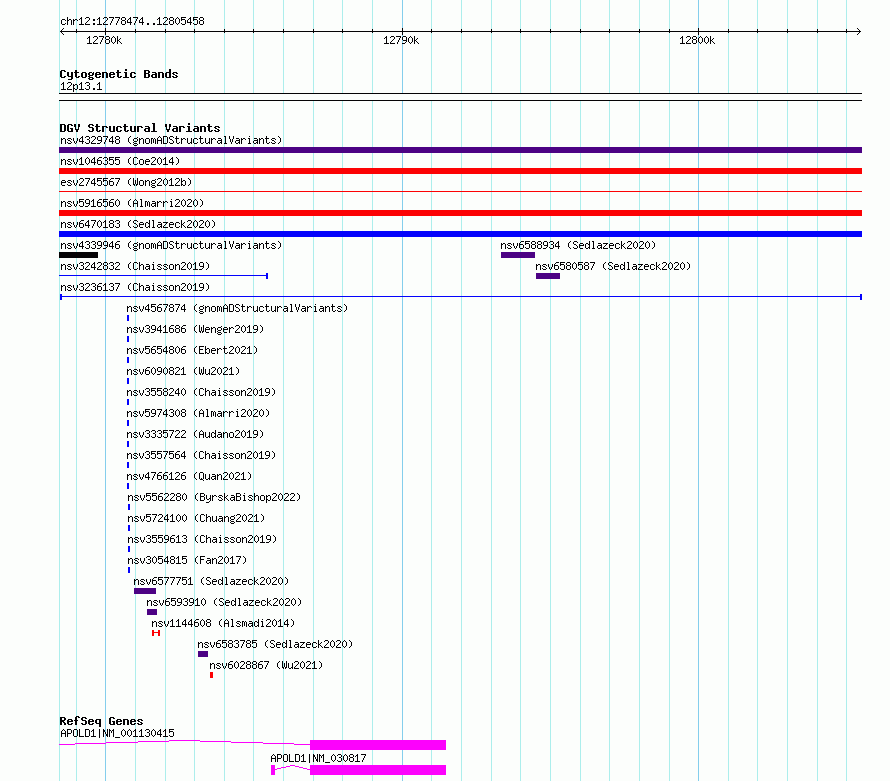Open nsv1046355 (Coe2014) variant label
This screenshot has height=781, width=890.
120,161
